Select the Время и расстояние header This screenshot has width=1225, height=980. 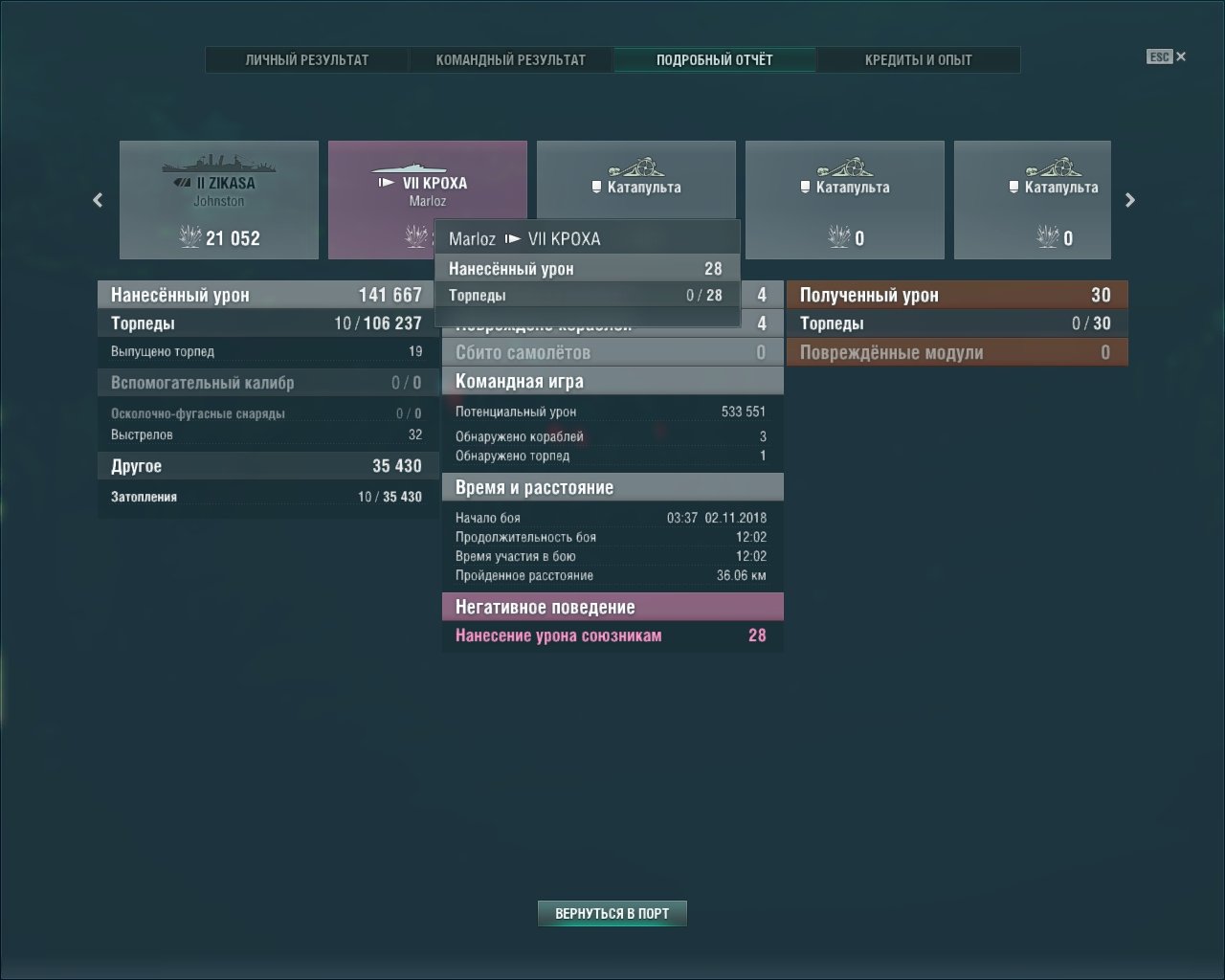tap(612, 487)
